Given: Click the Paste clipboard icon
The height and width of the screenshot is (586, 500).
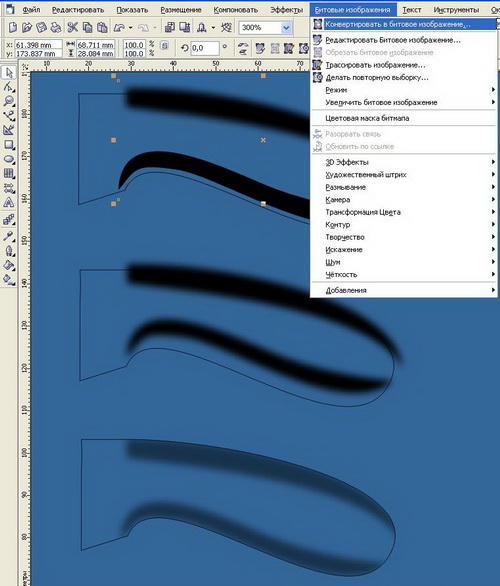Looking at the screenshot, I should [102, 27].
